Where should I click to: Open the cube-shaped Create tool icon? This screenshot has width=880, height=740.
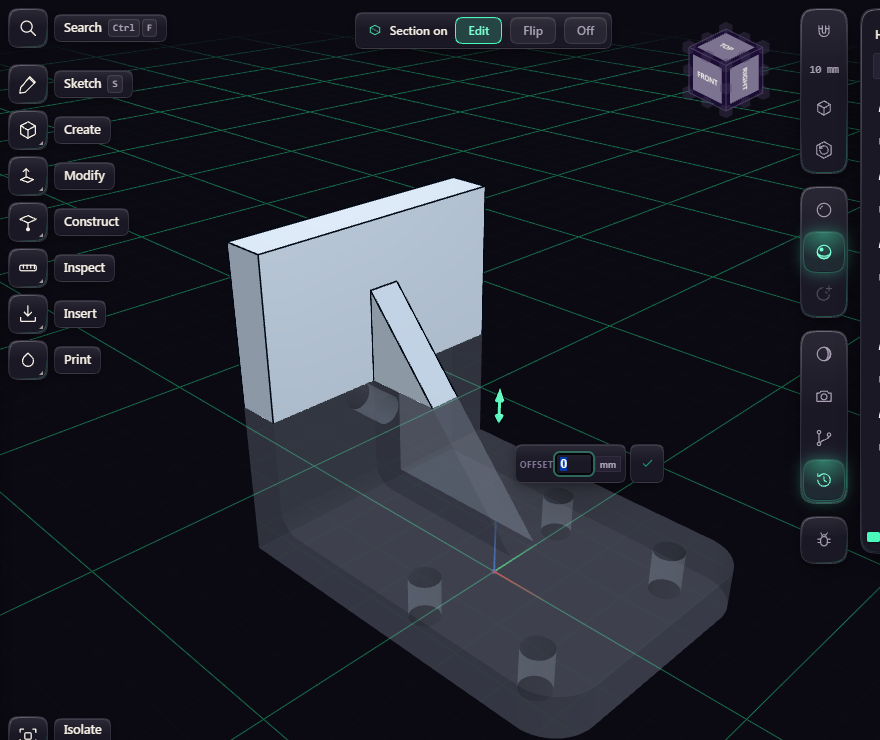click(x=28, y=130)
